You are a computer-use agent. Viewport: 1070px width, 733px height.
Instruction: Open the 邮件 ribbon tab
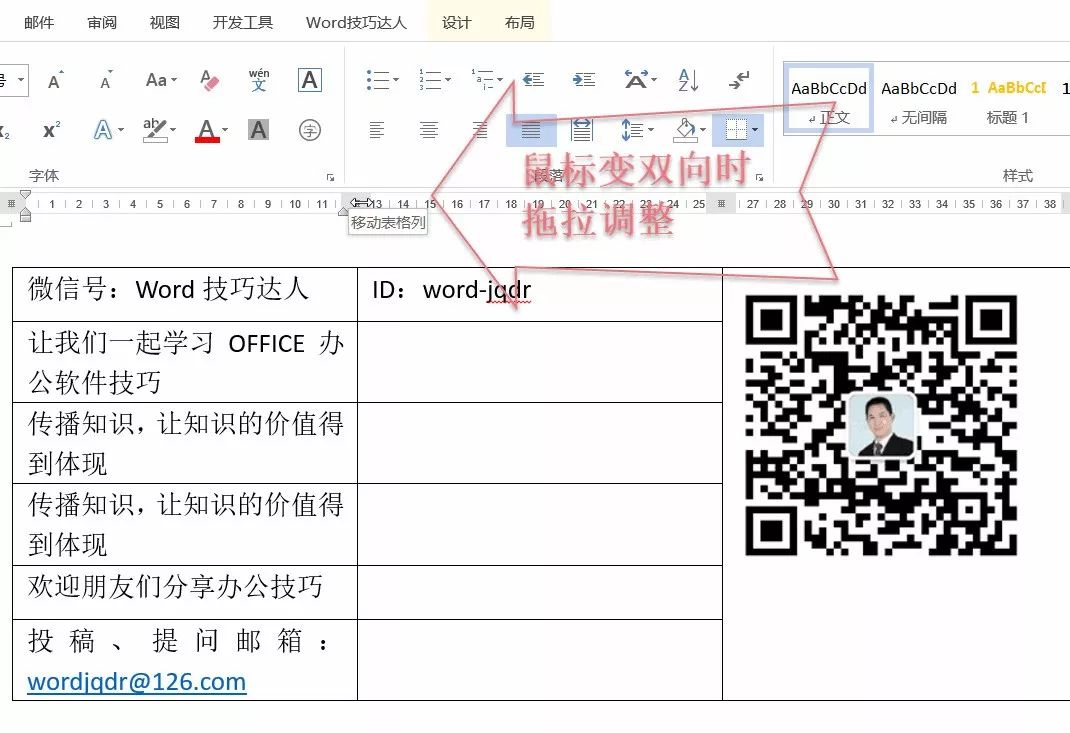[x=39, y=23]
